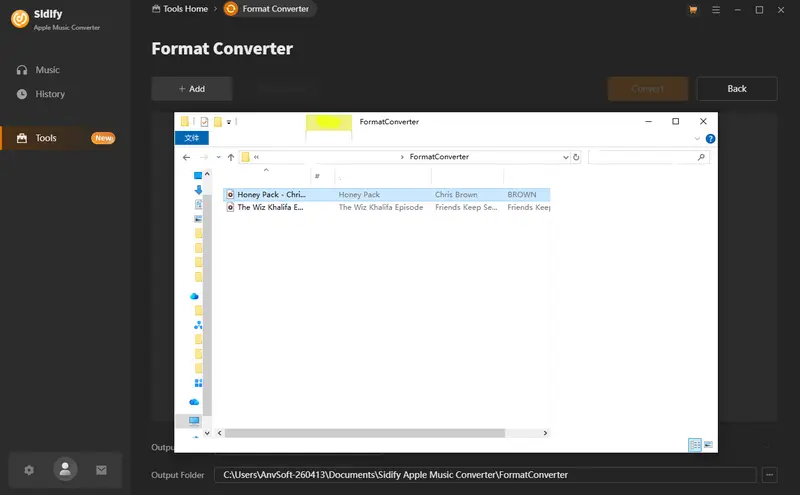Open the hamburger menu in Sidify title bar
The width and height of the screenshot is (800, 495).
point(716,10)
